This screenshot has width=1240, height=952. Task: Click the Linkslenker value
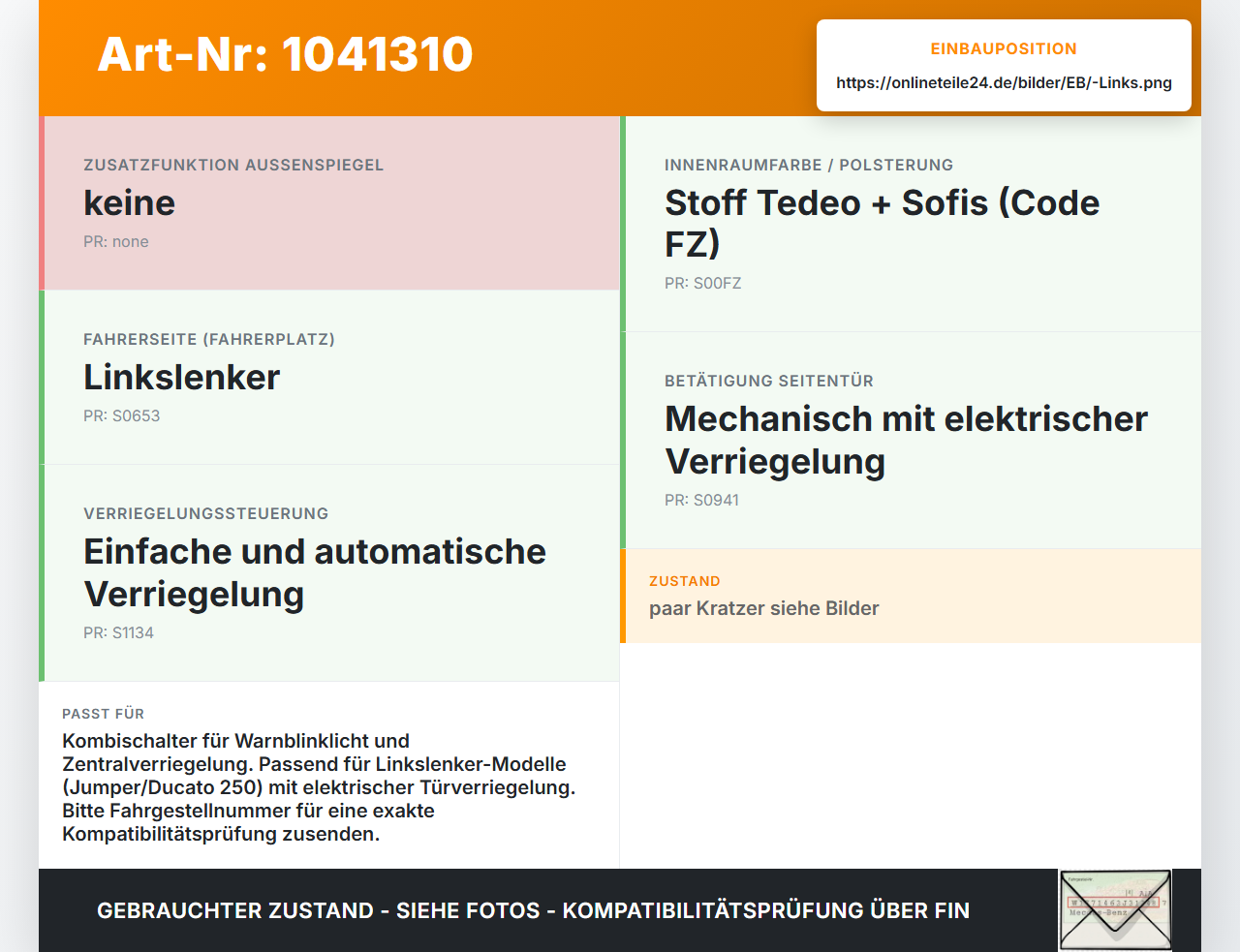point(181,377)
